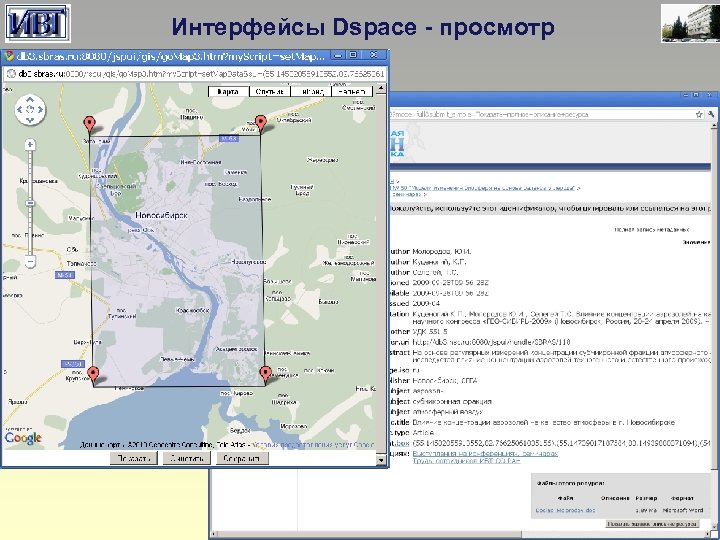Click the popup scrollbar up arrow
The width and height of the screenshot is (720, 540).
(x=381, y=89)
